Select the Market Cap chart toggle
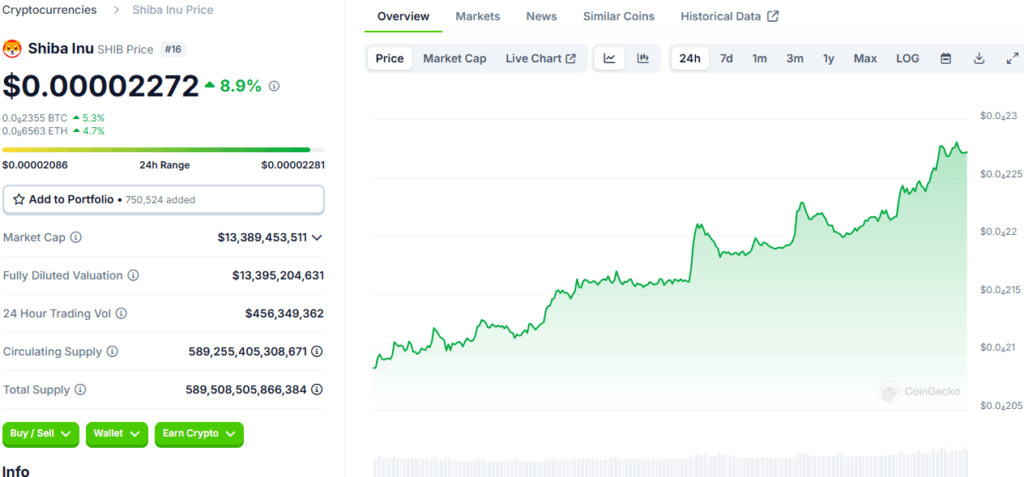This screenshot has width=1024, height=477. pos(455,59)
